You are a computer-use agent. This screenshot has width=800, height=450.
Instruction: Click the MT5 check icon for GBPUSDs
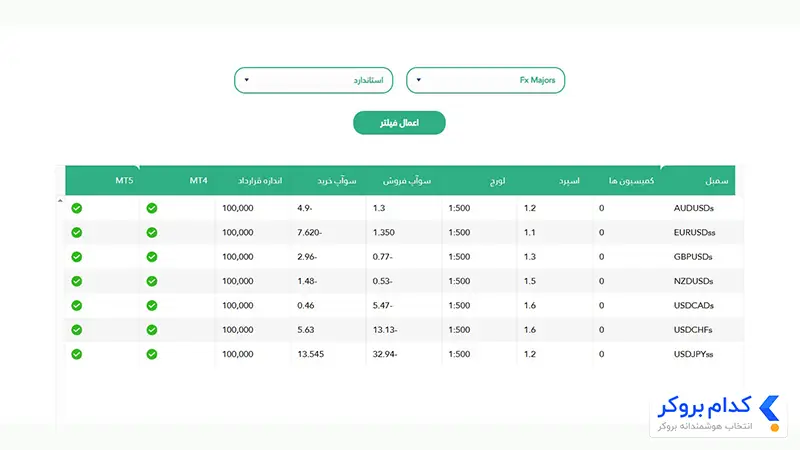[x=77, y=257]
